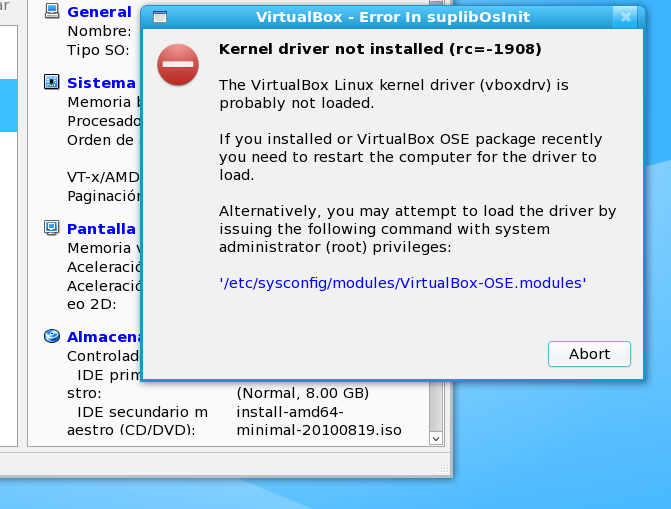Click the window resize grip in main window

coord(443,468)
